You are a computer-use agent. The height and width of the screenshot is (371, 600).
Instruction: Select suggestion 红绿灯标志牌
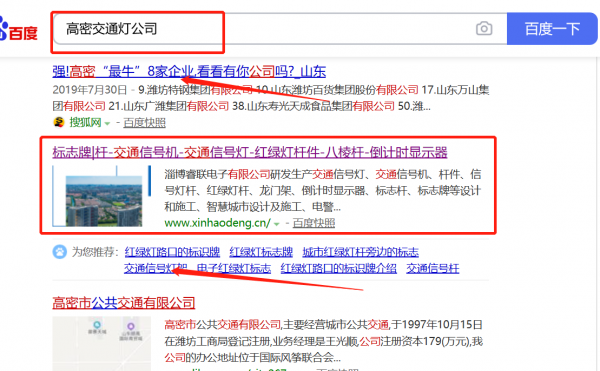click(261, 252)
